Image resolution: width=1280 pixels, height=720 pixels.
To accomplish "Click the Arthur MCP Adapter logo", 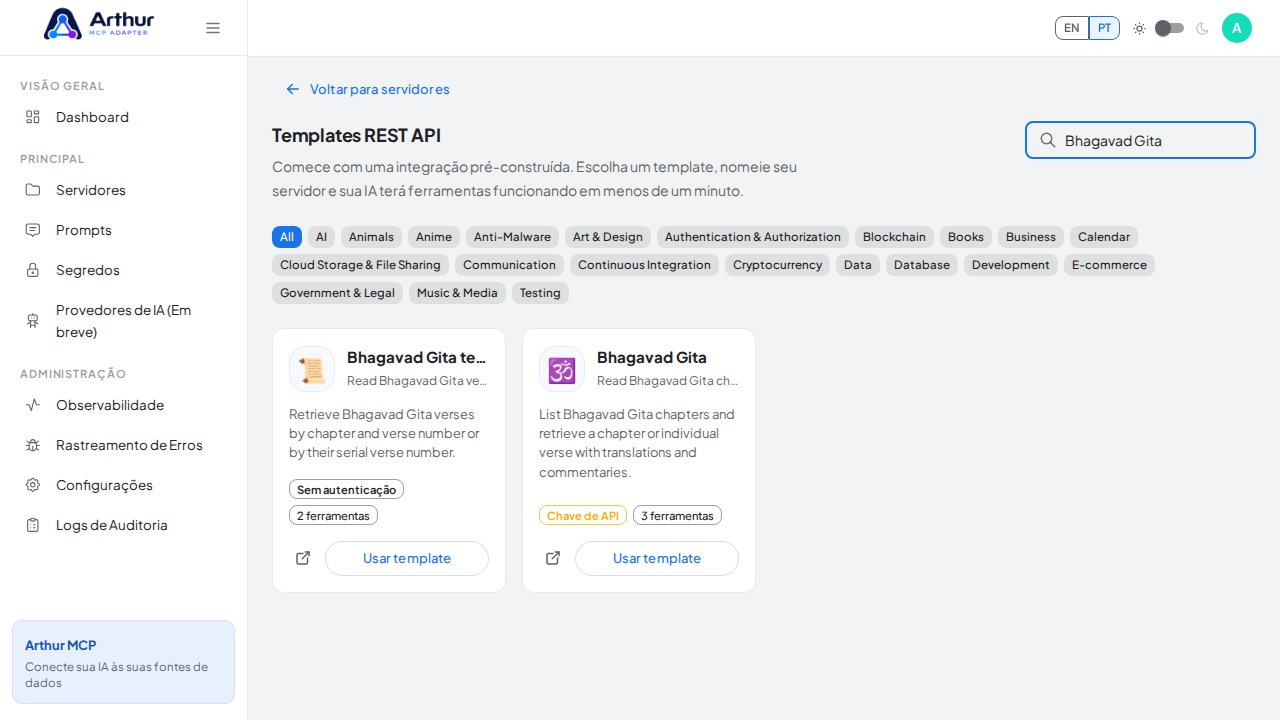I will (x=99, y=24).
